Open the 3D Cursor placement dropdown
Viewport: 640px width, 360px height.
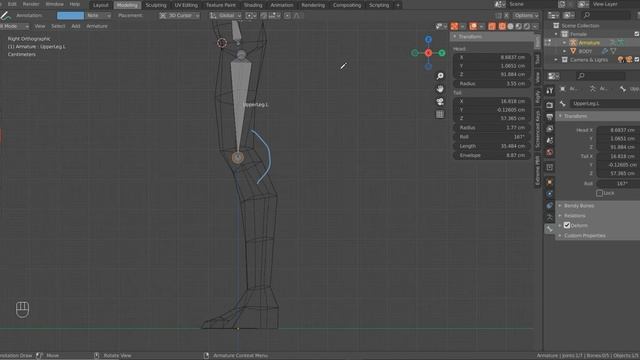point(180,16)
